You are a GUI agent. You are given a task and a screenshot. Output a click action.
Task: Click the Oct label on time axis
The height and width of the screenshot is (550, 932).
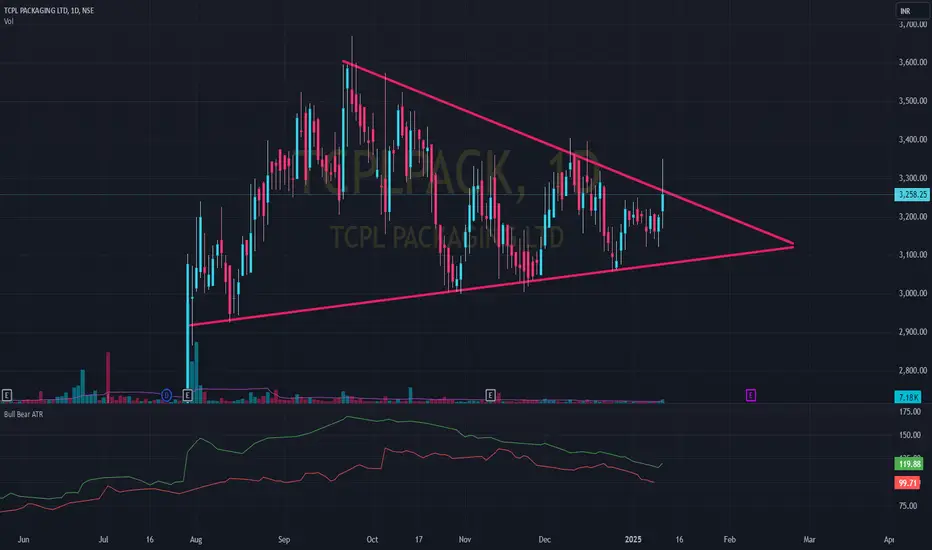pos(372,540)
